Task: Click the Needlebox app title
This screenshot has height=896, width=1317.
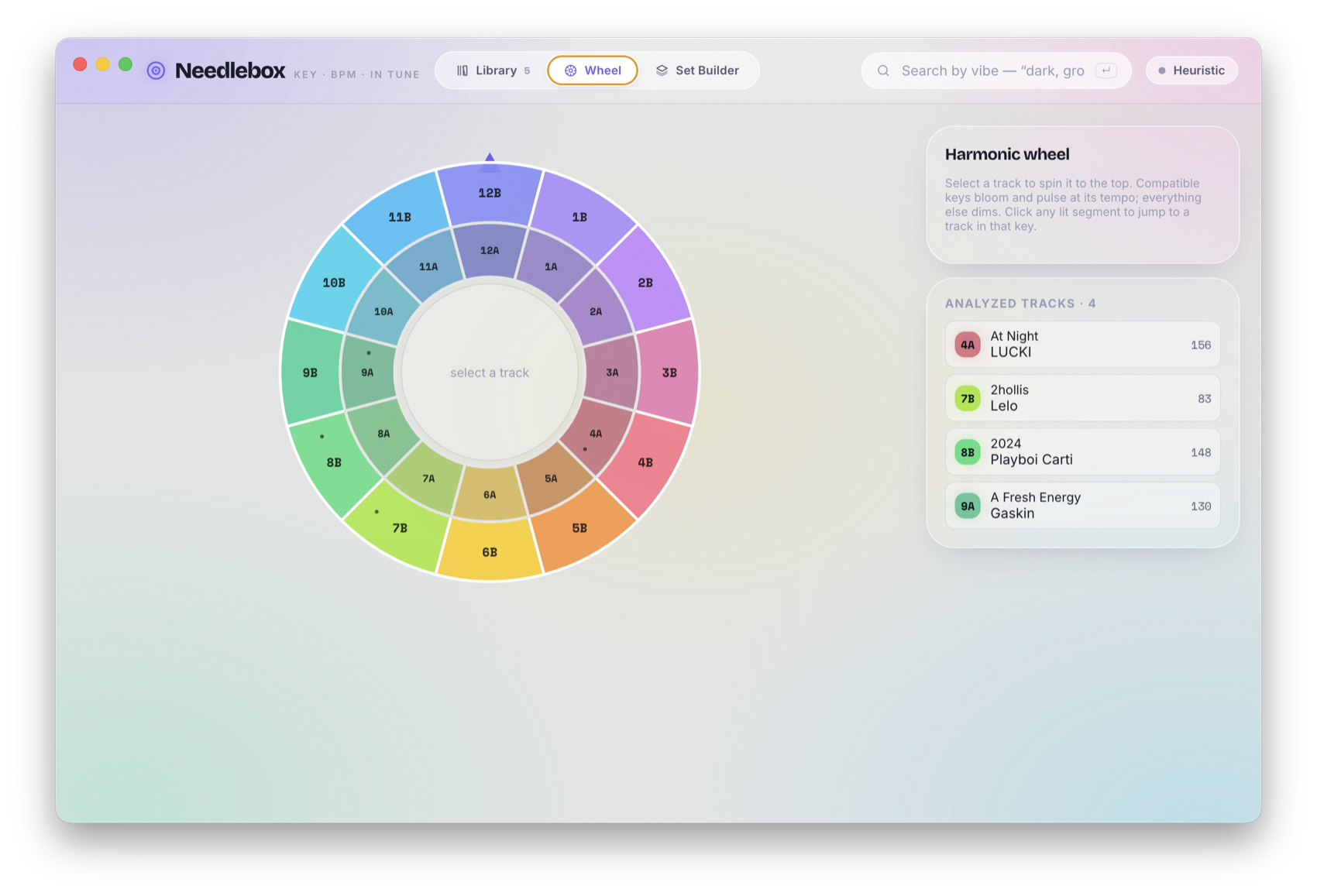Action: point(230,70)
